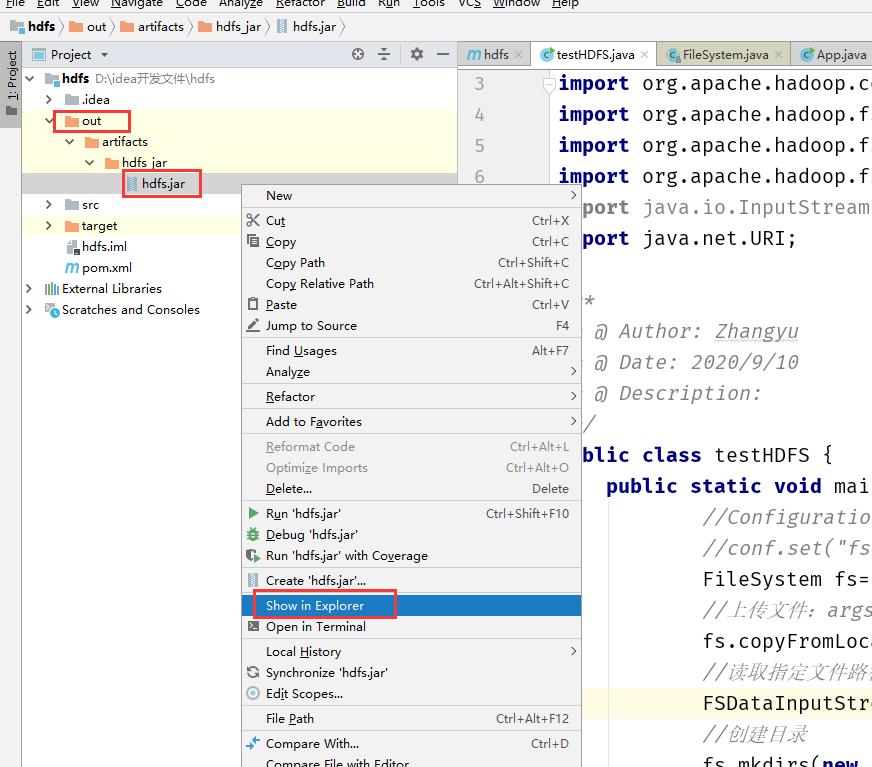Viewport: 872px width, 767px height.
Task: Click the Debug bug icon
Action: click(x=253, y=534)
